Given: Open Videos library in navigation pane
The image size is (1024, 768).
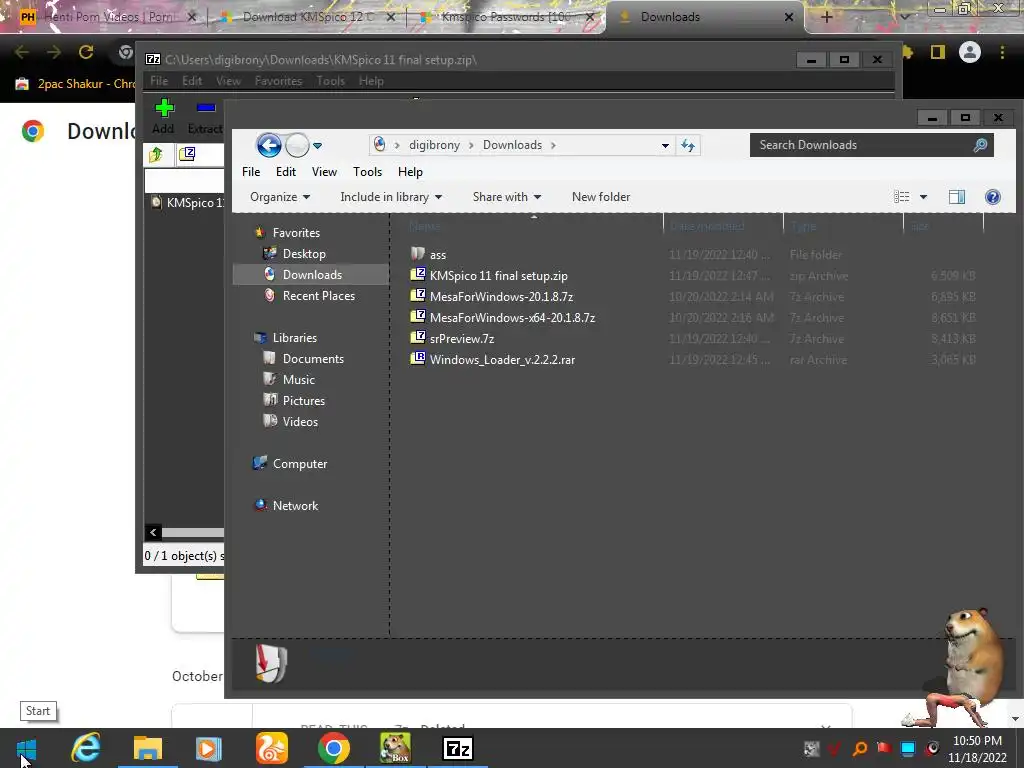Looking at the screenshot, I should (x=300, y=421).
